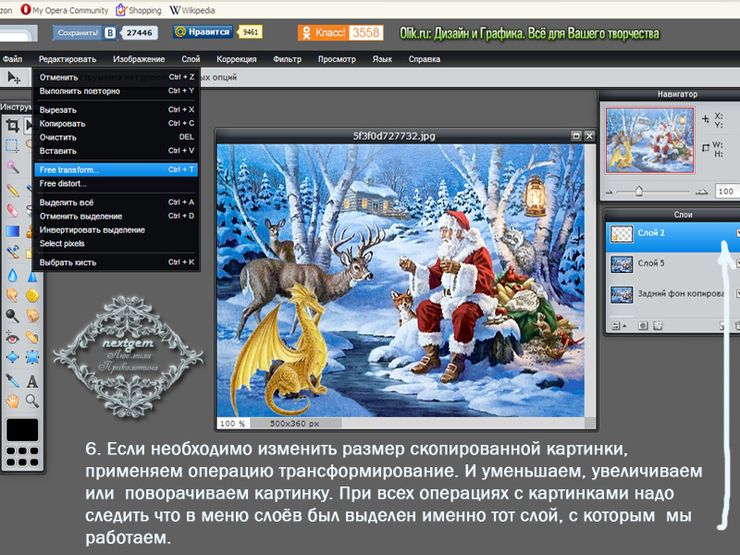Image resolution: width=740 pixels, height=555 pixels.
Task: Select the Pencil tool
Action: tap(12, 190)
